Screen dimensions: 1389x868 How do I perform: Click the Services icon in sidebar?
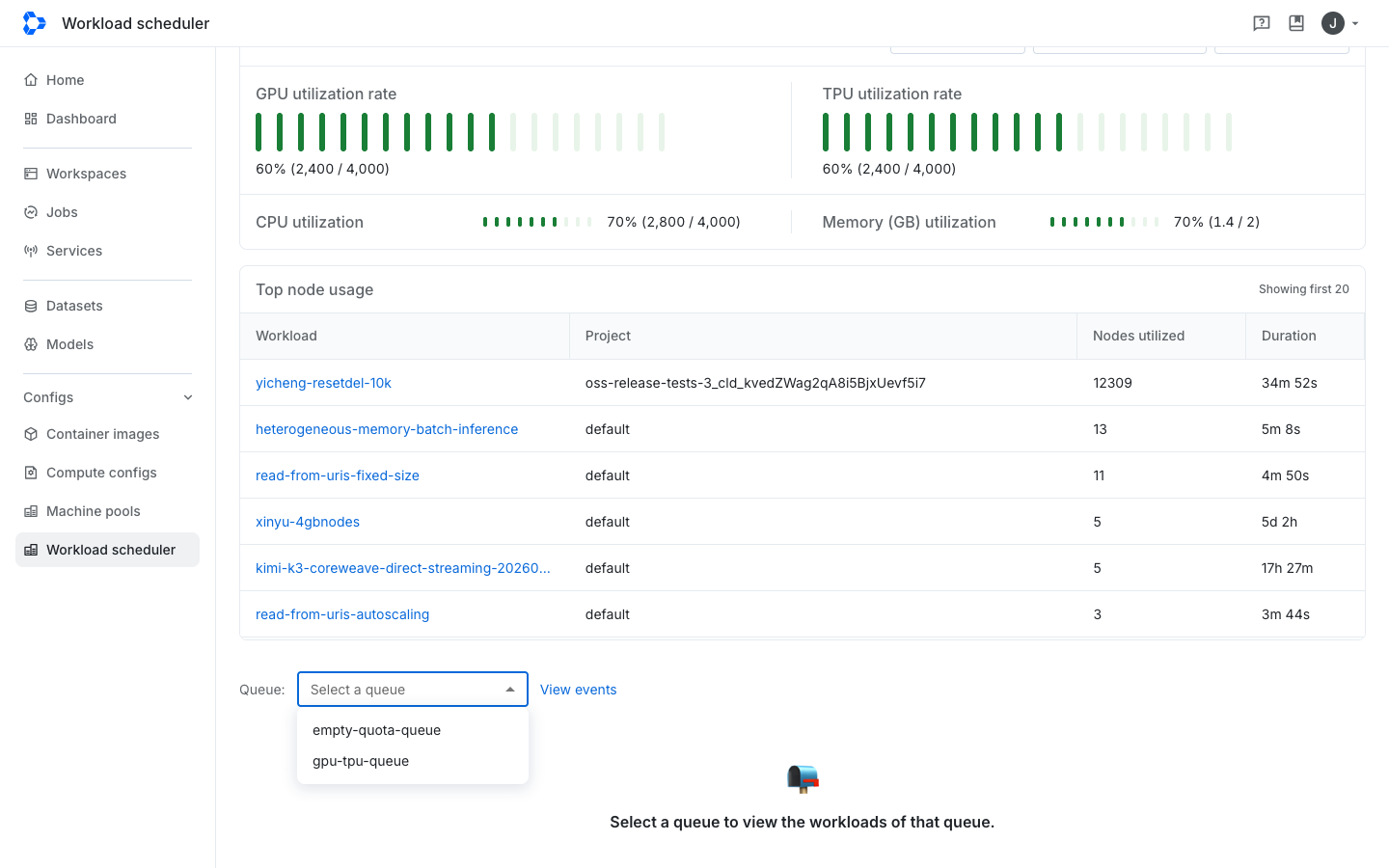tap(31, 251)
